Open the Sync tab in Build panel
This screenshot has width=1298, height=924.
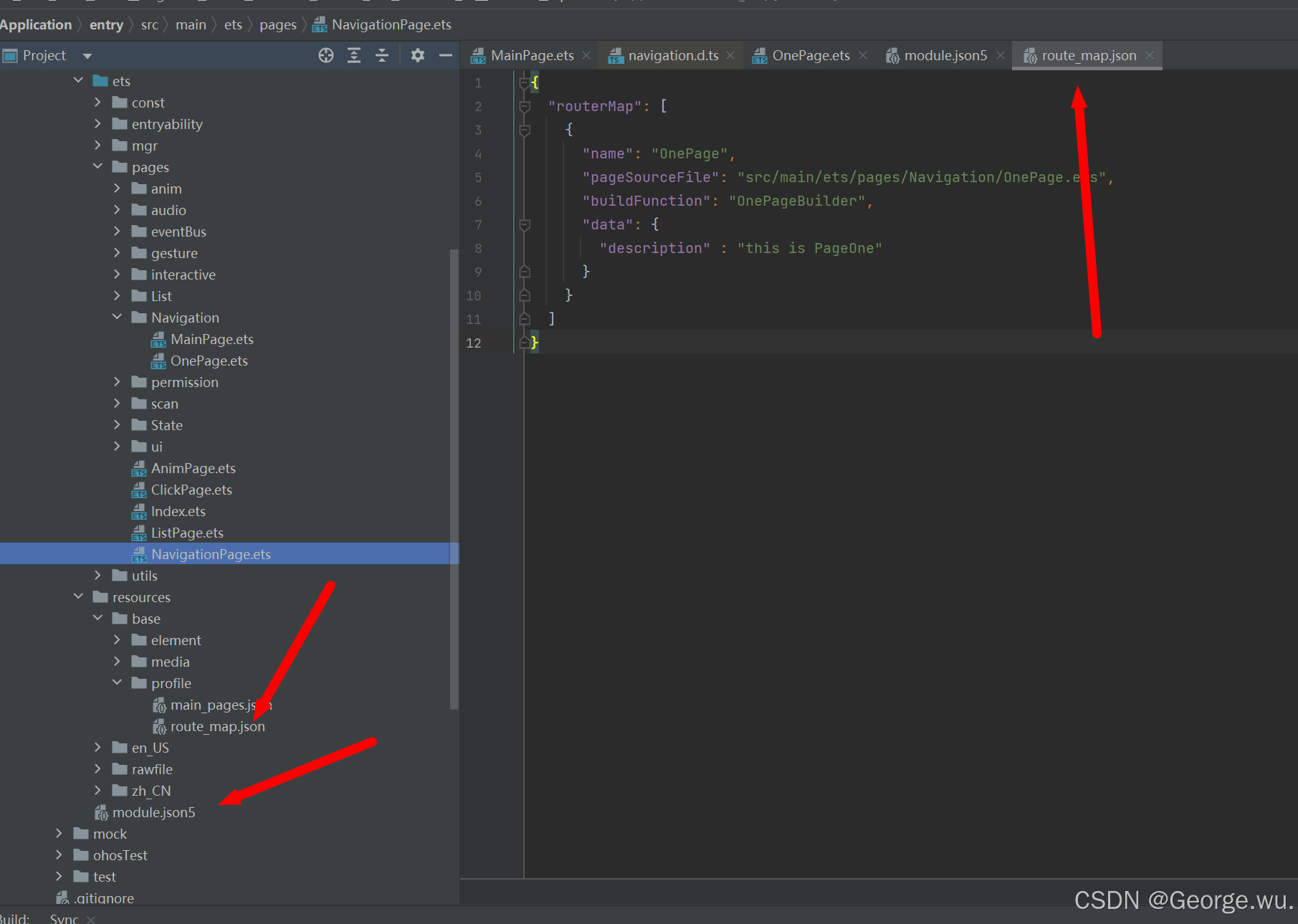[x=64, y=918]
